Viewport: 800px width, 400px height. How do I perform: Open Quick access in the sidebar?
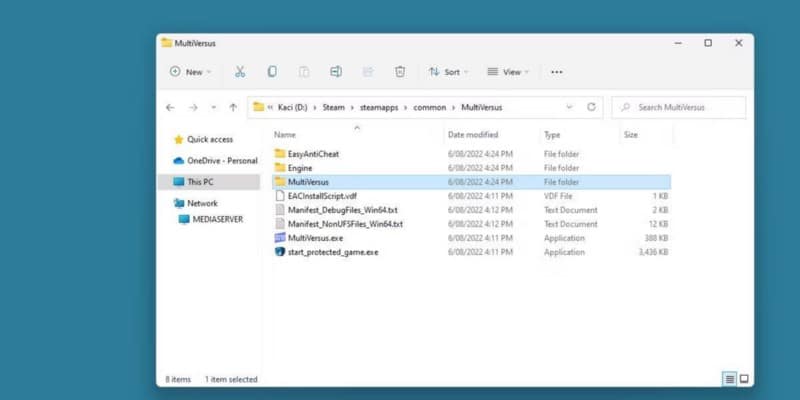pos(209,140)
